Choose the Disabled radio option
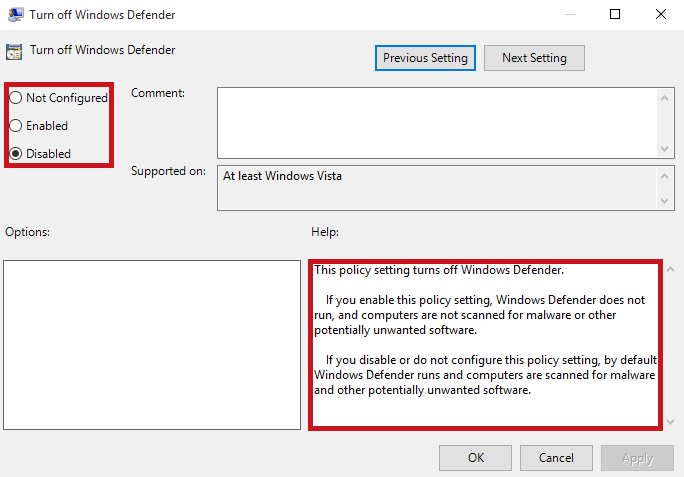The height and width of the screenshot is (477, 684). 16,154
